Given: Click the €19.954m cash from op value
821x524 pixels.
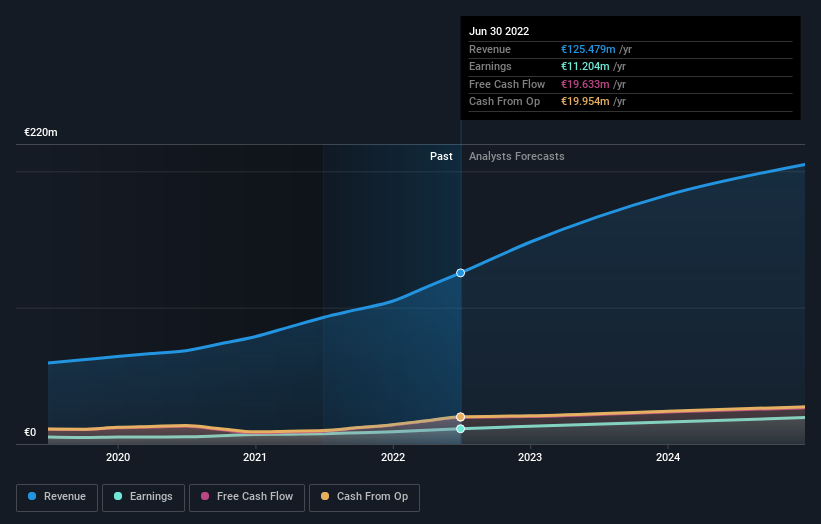Looking at the screenshot, I should [x=585, y=102].
